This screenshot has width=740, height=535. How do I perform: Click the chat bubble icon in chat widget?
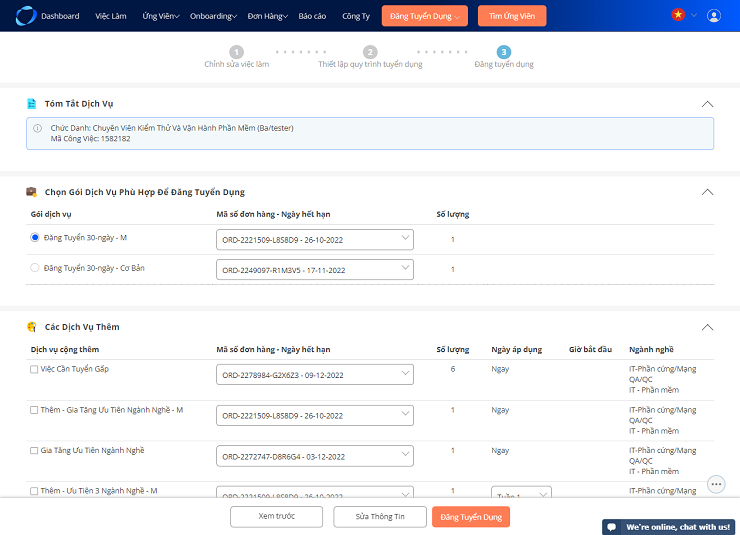point(612,527)
